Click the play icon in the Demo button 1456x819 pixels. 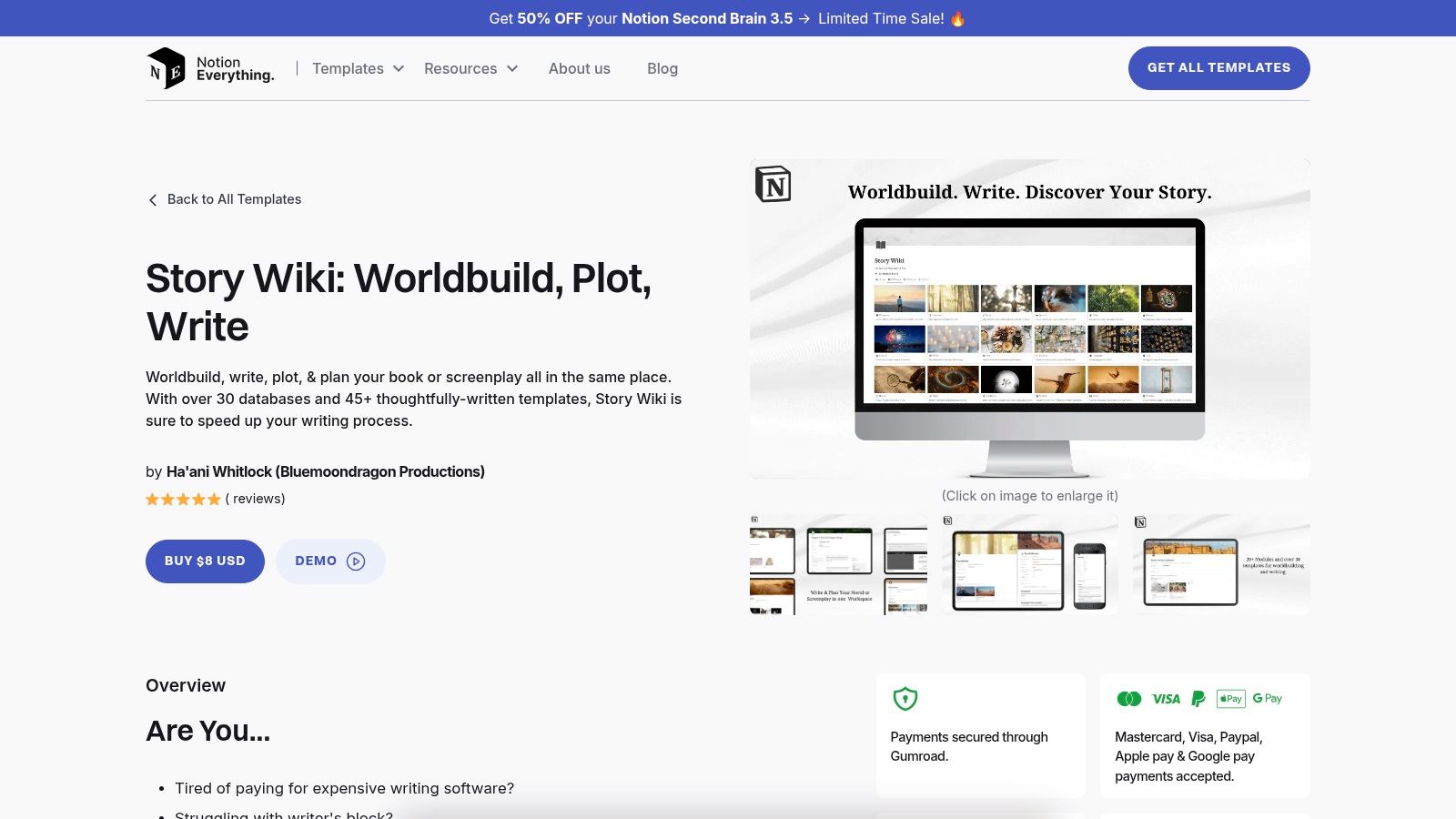(356, 561)
